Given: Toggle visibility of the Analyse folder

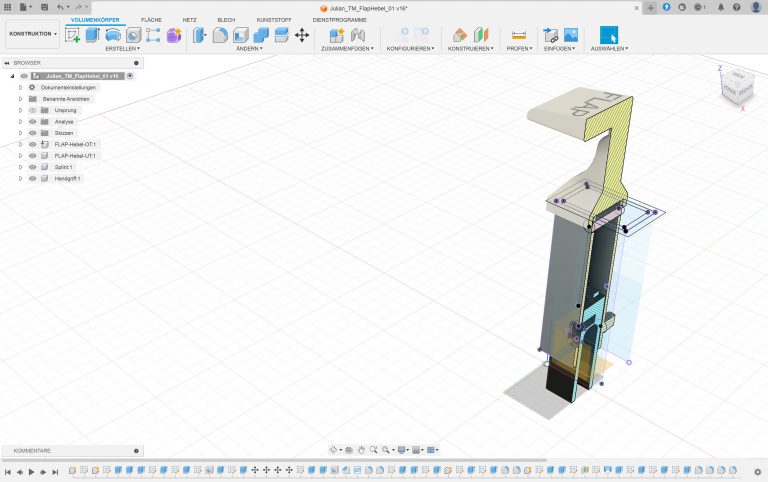Looking at the screenshot, I should coord(32,121).
